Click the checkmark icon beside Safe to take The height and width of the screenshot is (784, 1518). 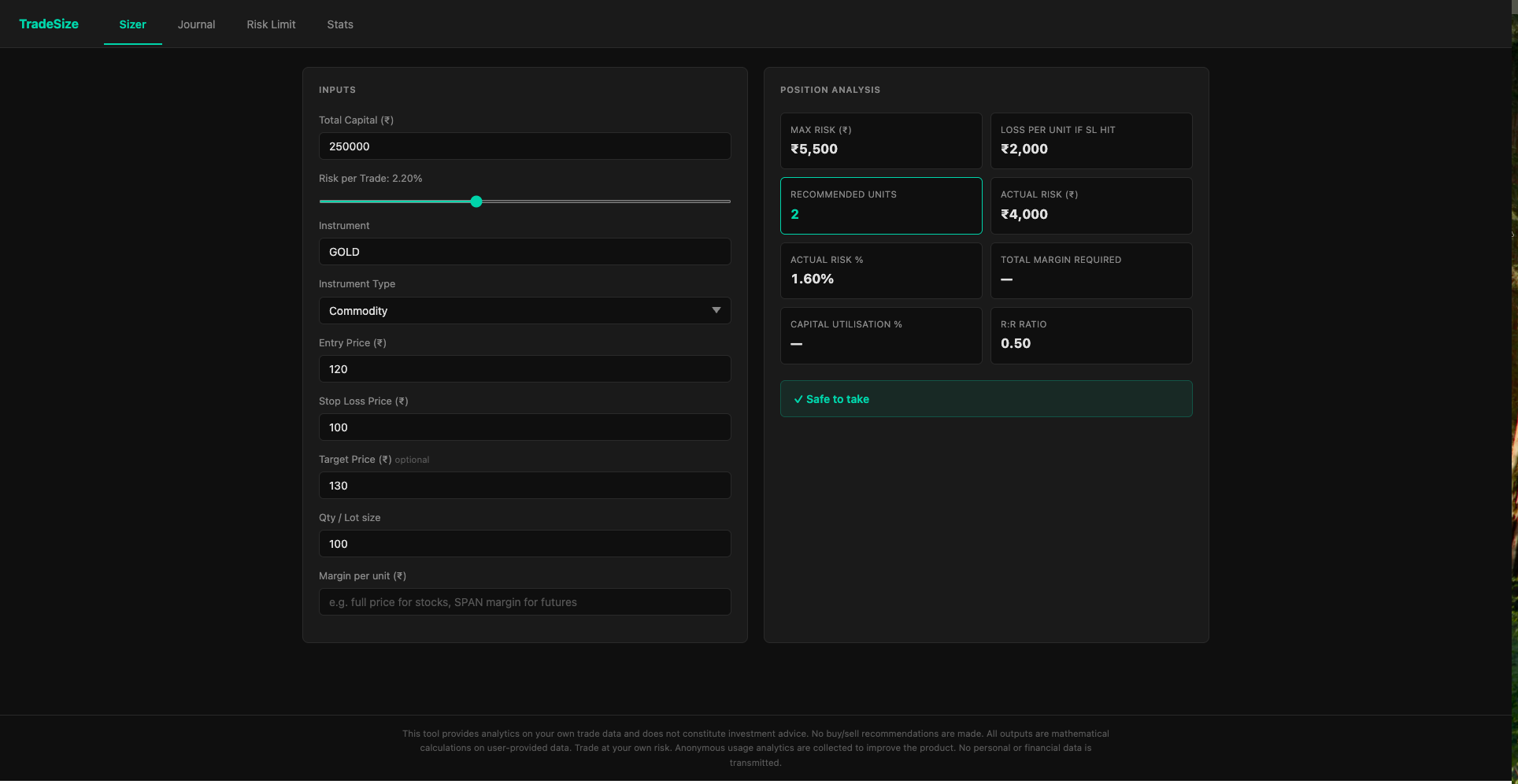[x=799, y=399]
